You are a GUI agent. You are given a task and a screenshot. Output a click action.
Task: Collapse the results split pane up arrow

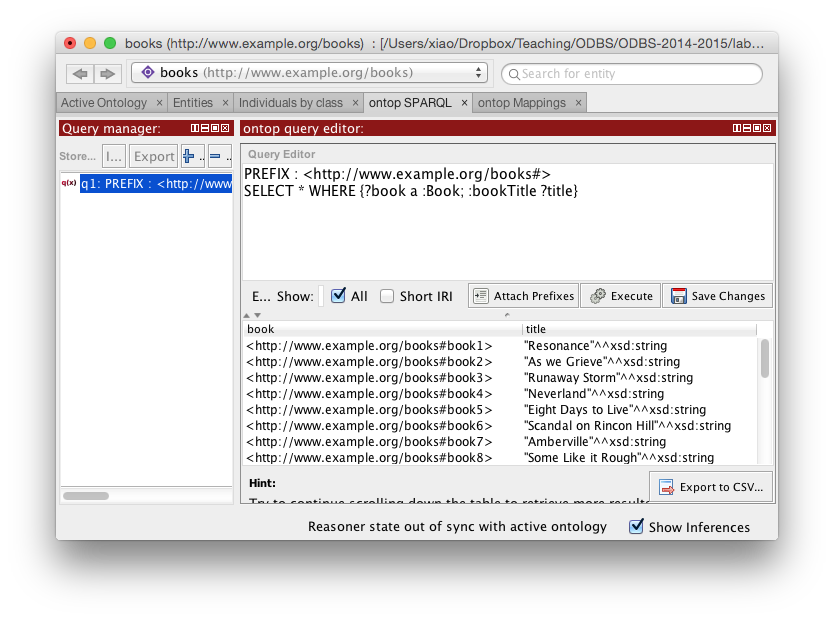246,315
